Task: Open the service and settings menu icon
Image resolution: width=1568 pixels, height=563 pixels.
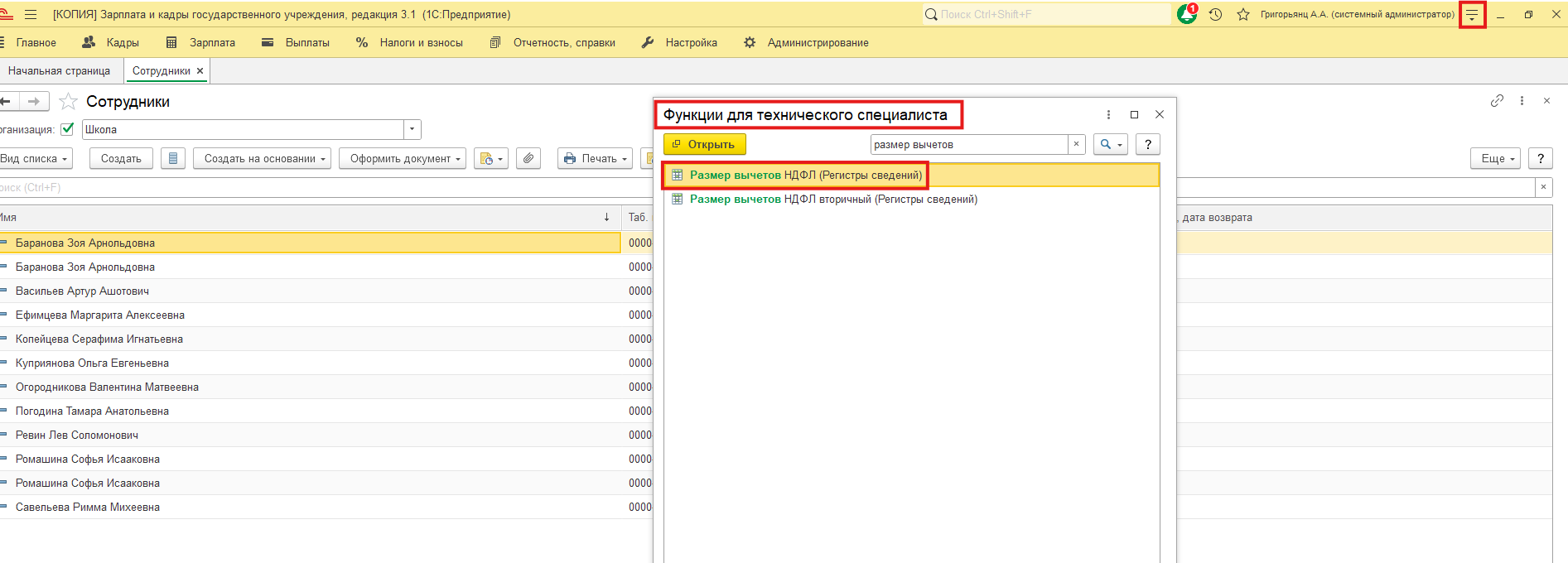Action: coord(1472,15)
